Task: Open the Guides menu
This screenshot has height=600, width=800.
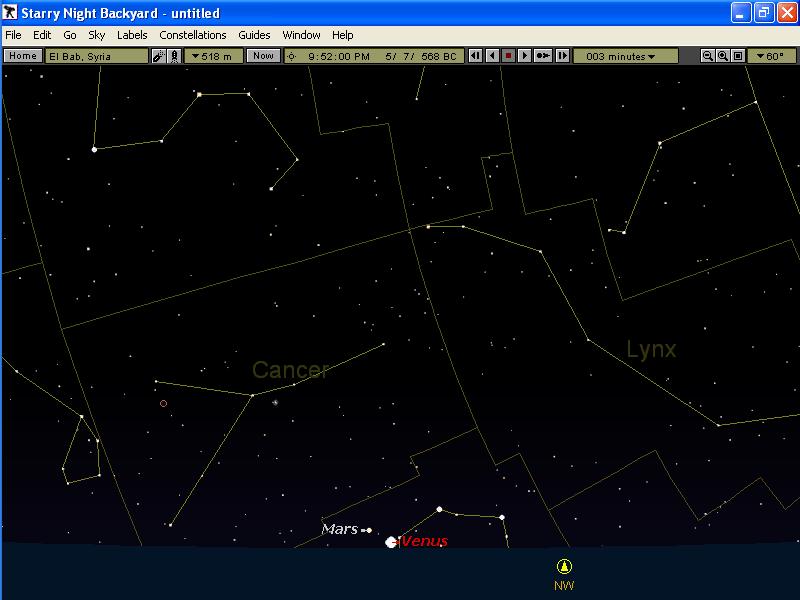Action: [254, 35]
